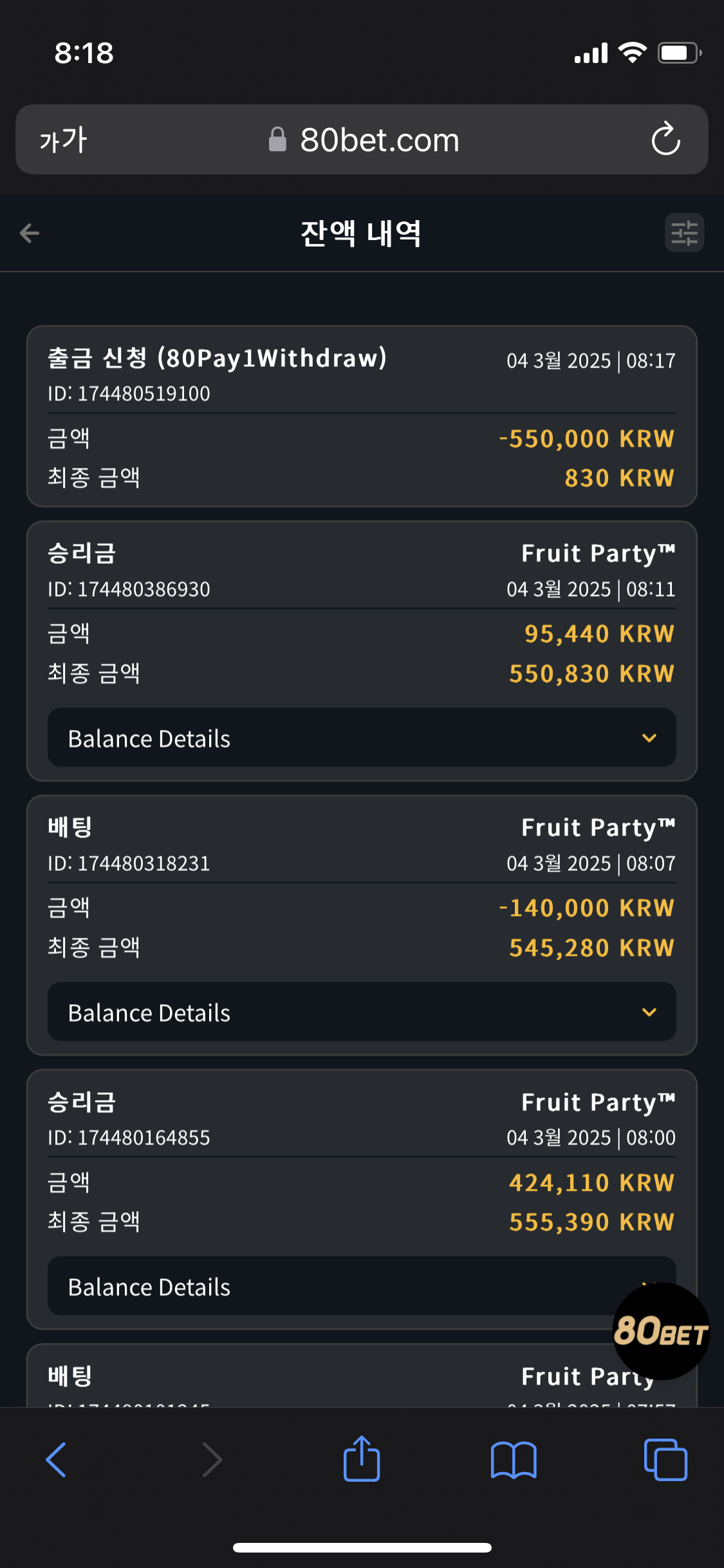724x1568 pixels.
Task: Open the 80BET floating logo button
Action: pyautogui.click(x=661, y=1330)
